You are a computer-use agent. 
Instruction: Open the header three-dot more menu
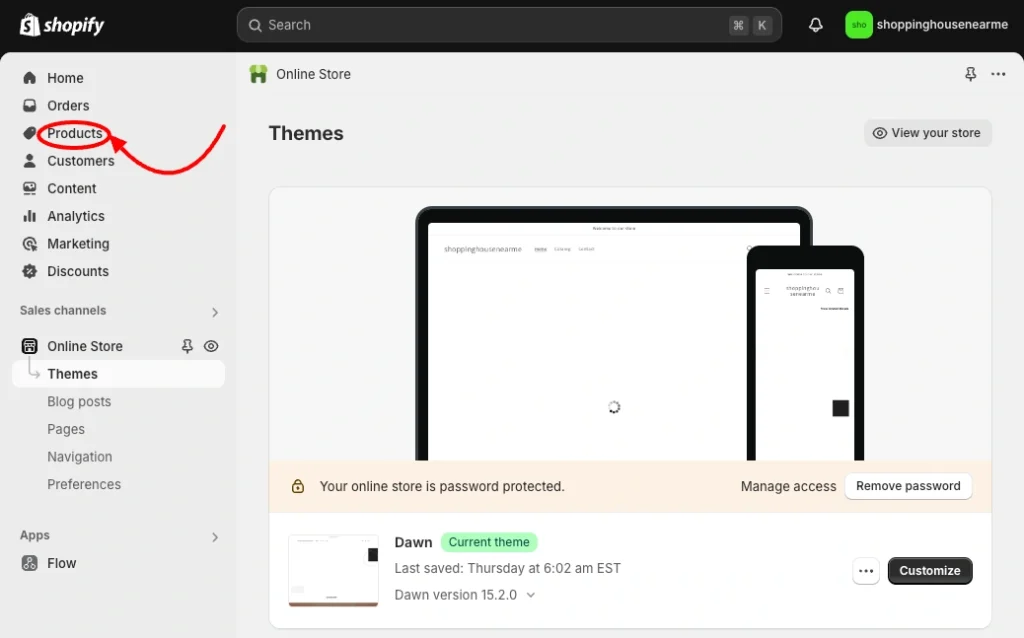point(998,74)
